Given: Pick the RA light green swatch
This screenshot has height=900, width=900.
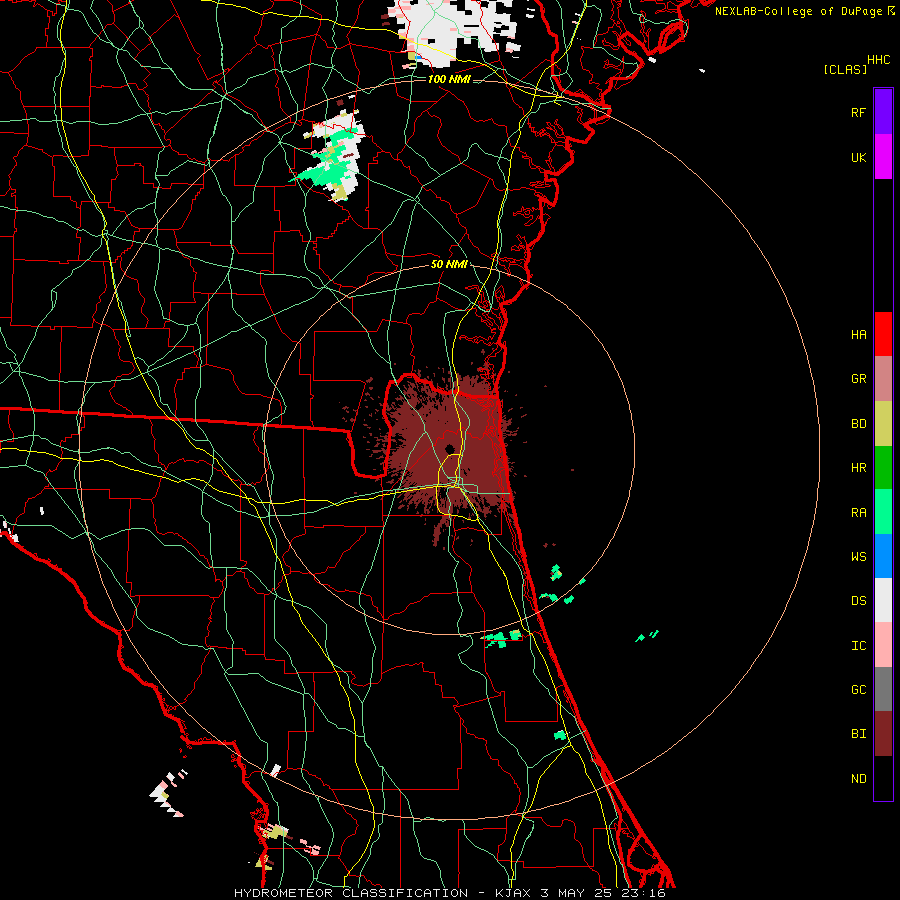Looking at the screenshot, I should point(883,511).
